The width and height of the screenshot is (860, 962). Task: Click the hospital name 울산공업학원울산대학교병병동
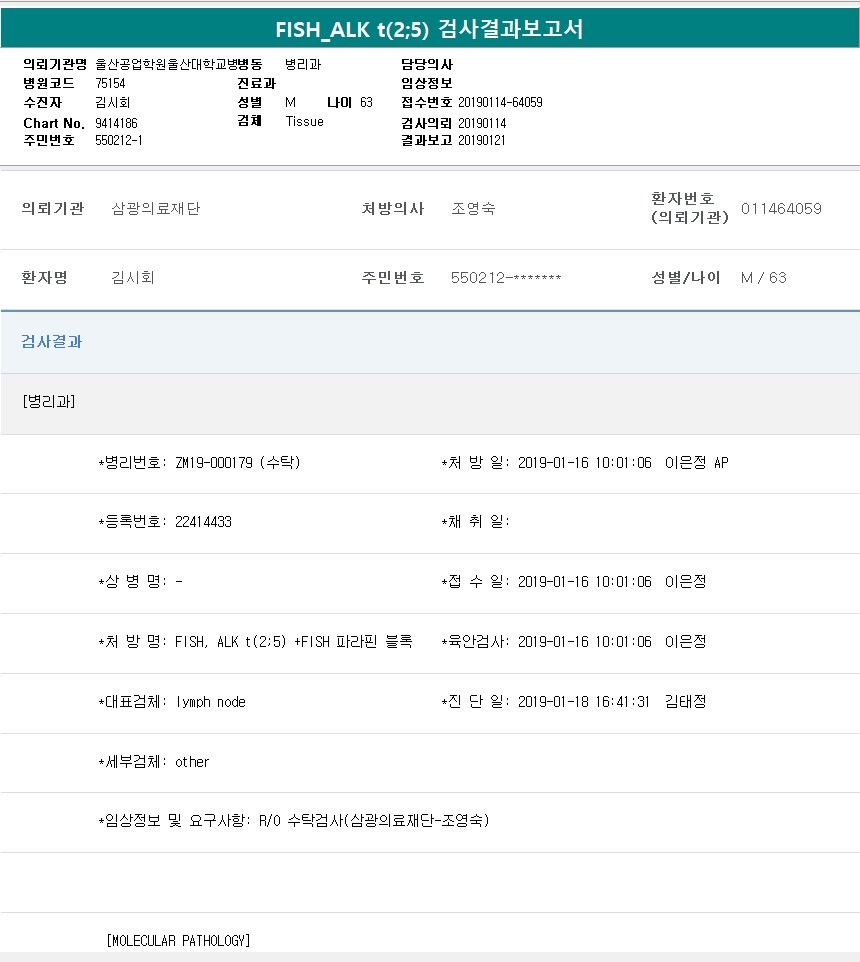179,64
